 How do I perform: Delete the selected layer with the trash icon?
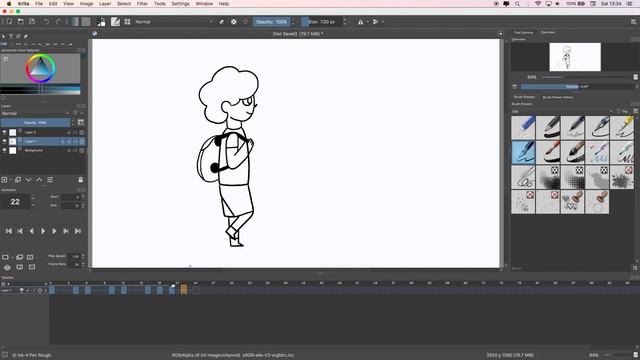pos(80,180)
